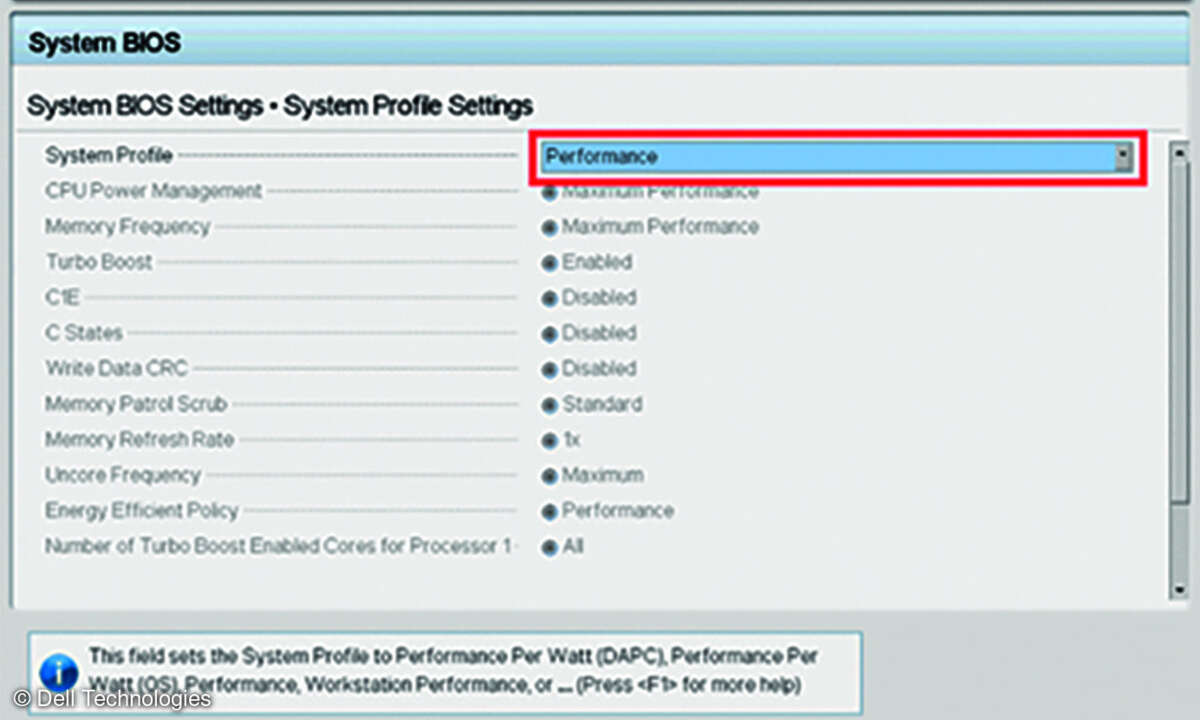Toggle the Turbo Boost Enabled bullet
Screen dimensions: 1200x720
549,263
